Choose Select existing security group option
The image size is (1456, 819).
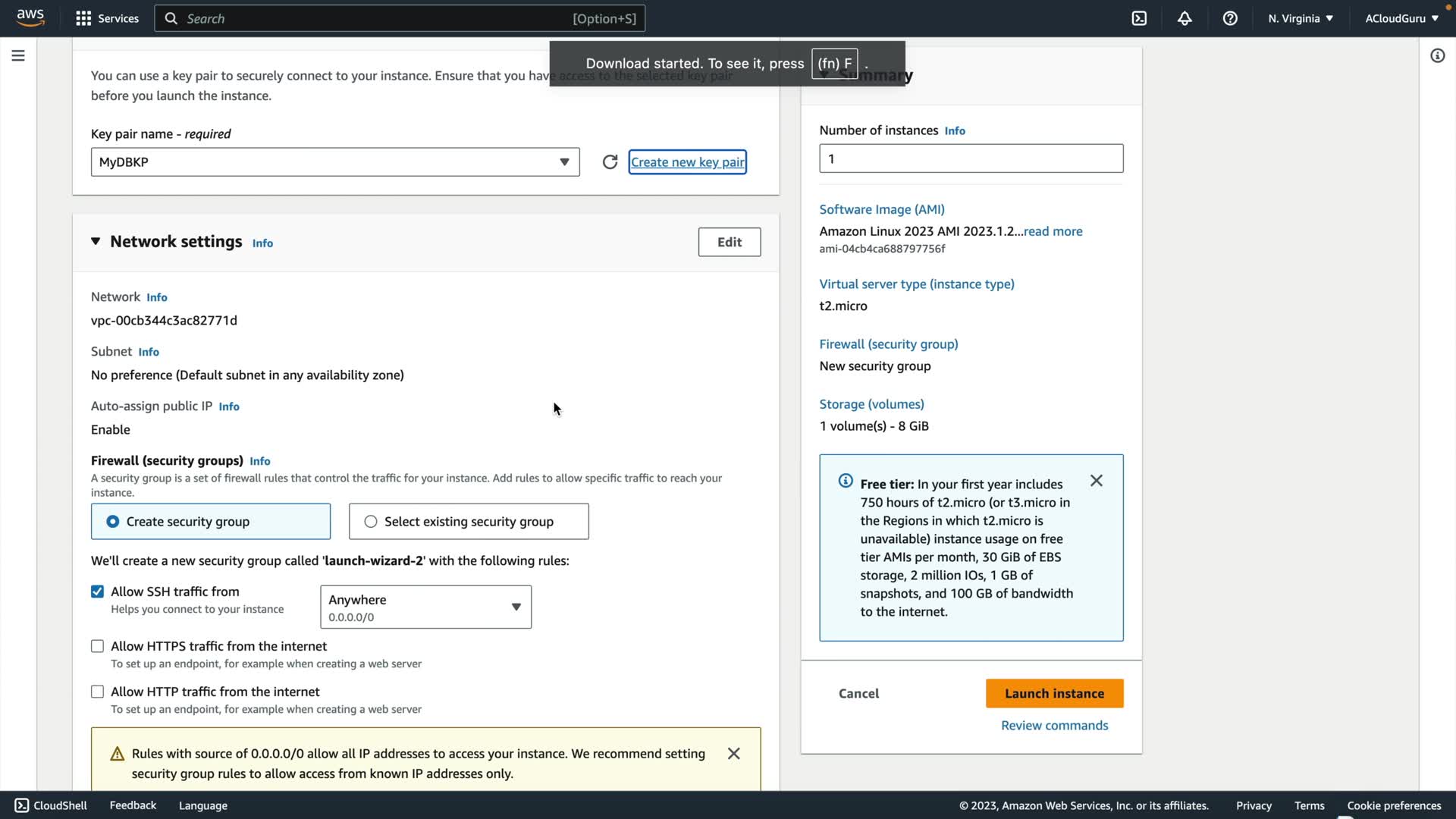(371, 522)
